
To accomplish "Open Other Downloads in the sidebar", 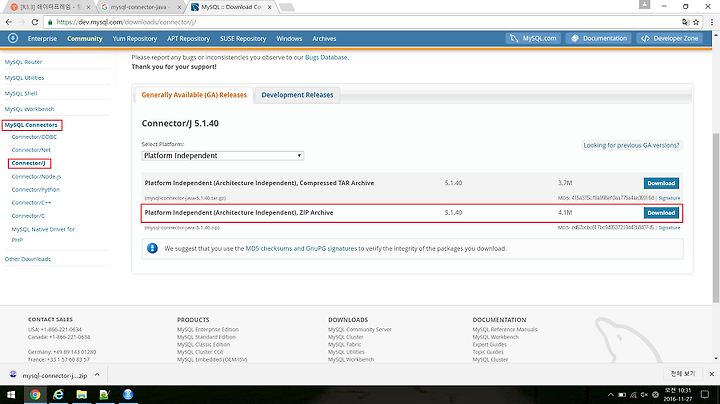I will click(x=28, y=259).
